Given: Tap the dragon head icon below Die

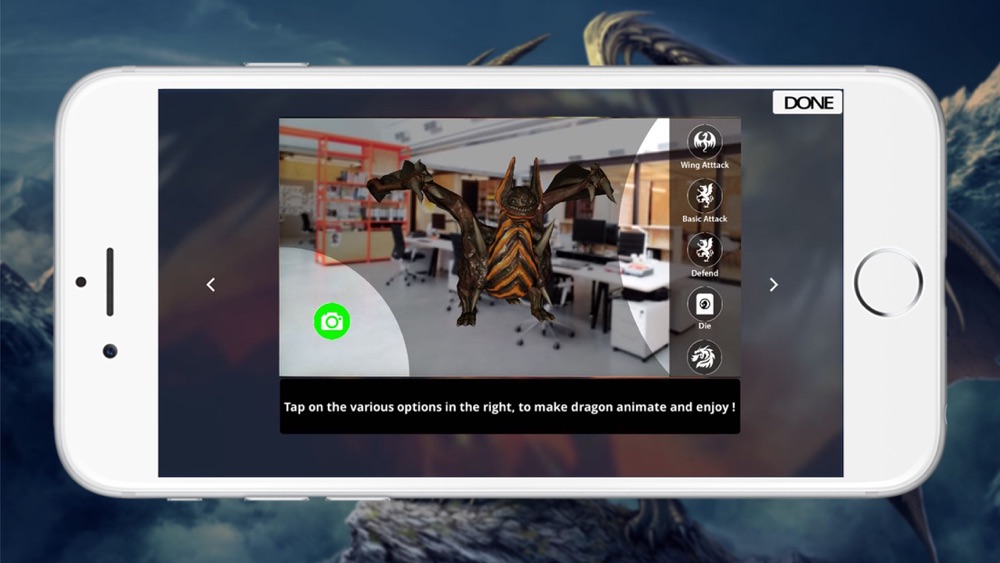Looking at the screenshot, I should pos(704,357).
